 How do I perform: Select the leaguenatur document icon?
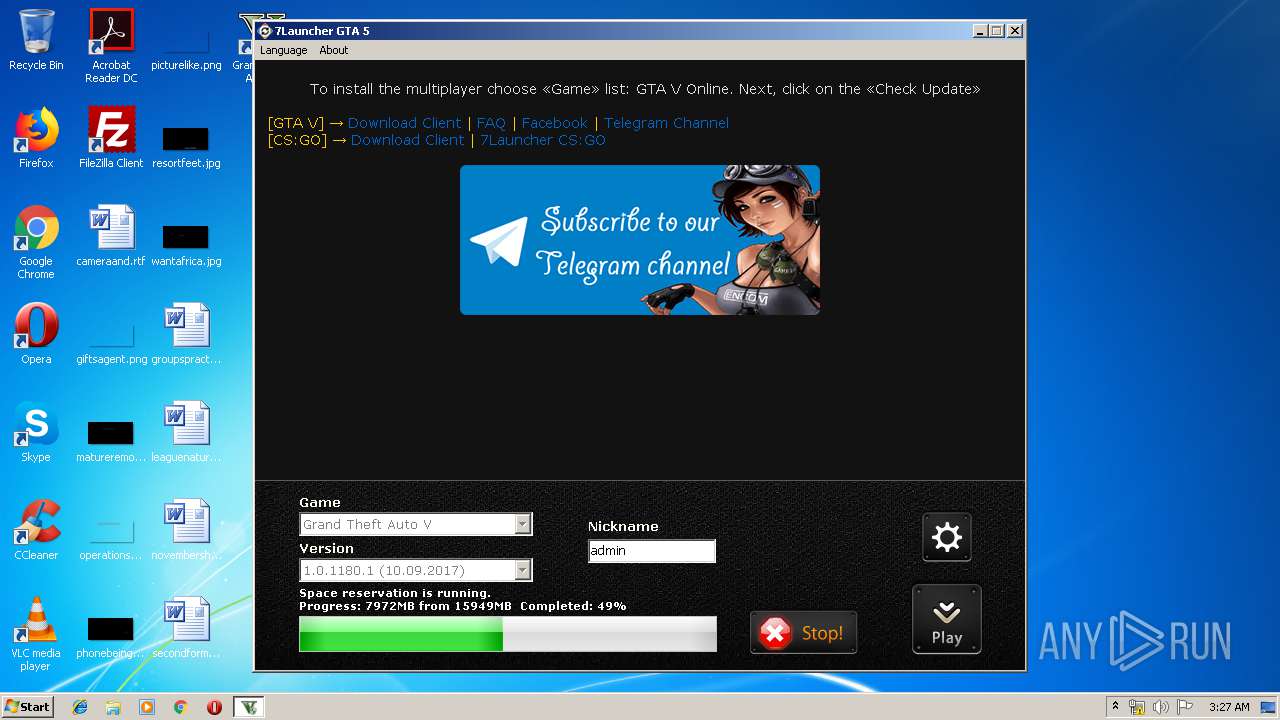coord(186,432)
